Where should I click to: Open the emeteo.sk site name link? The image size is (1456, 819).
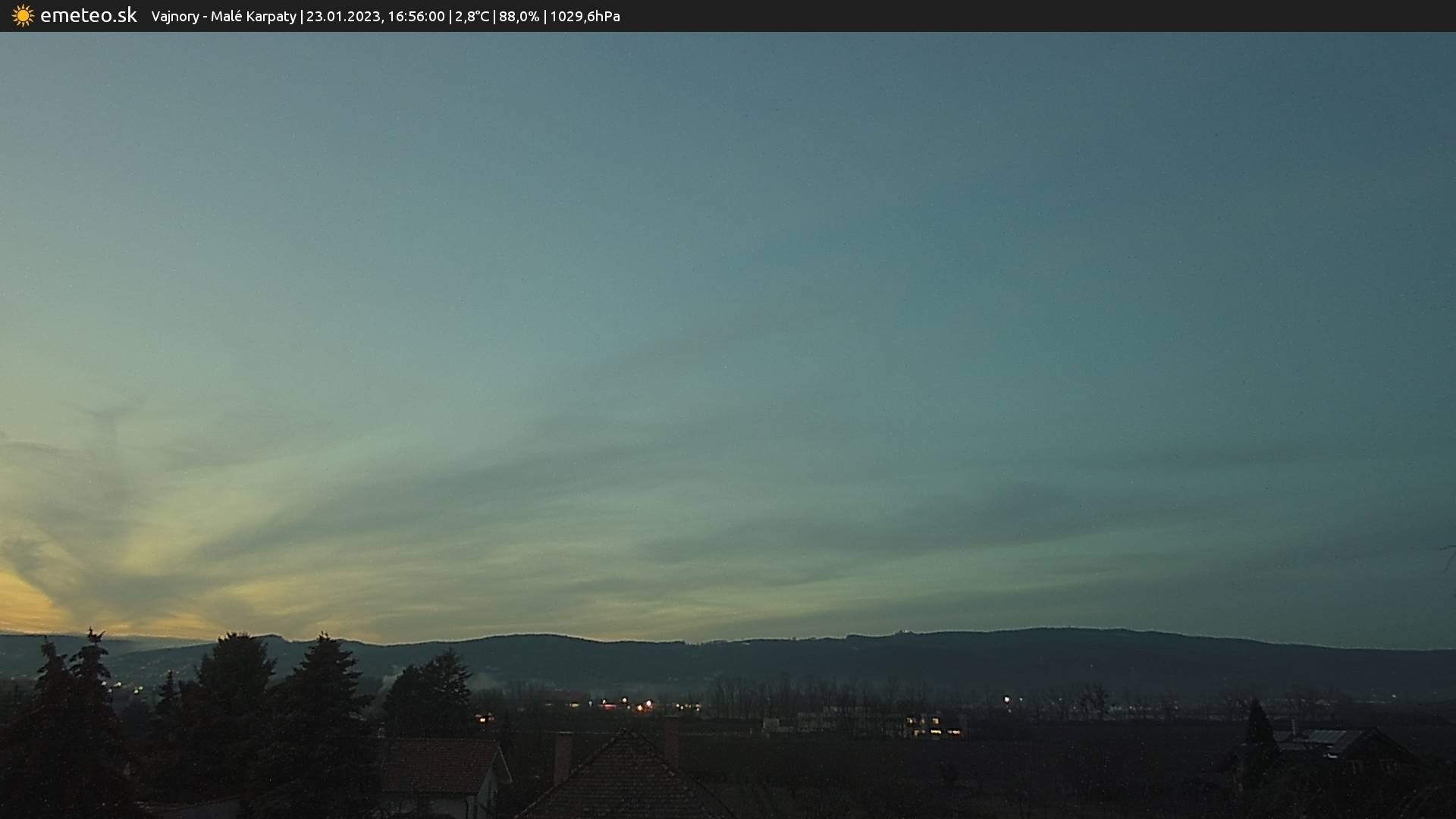89,15
